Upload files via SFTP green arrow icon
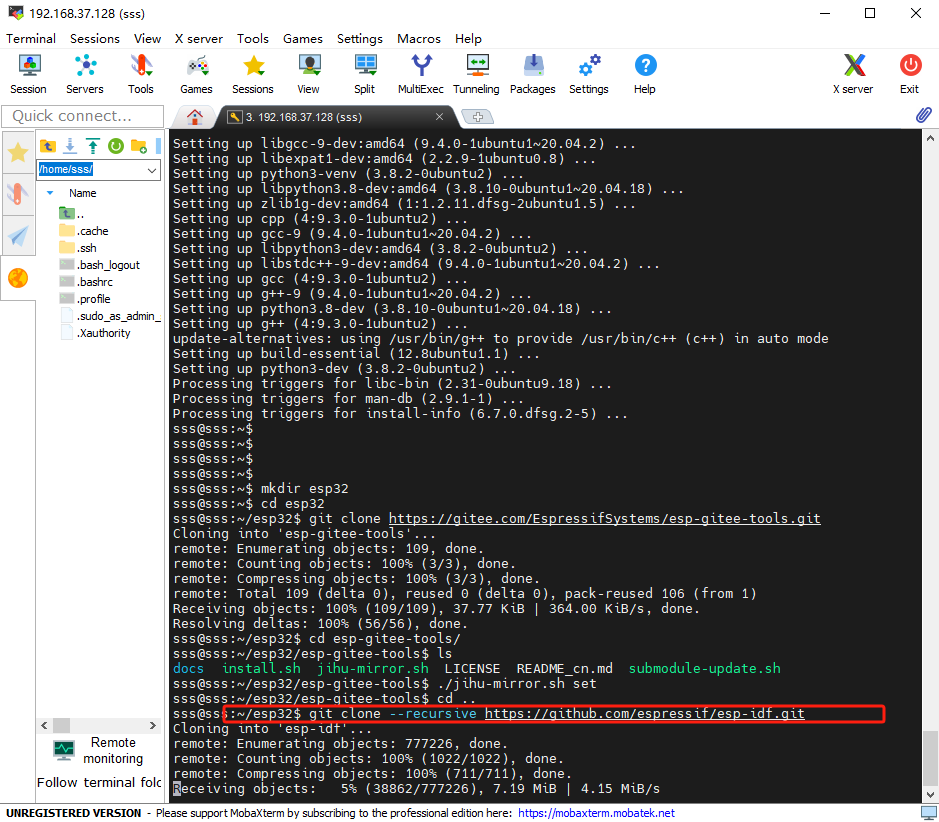The image size is (939, 822). (93, 145)
